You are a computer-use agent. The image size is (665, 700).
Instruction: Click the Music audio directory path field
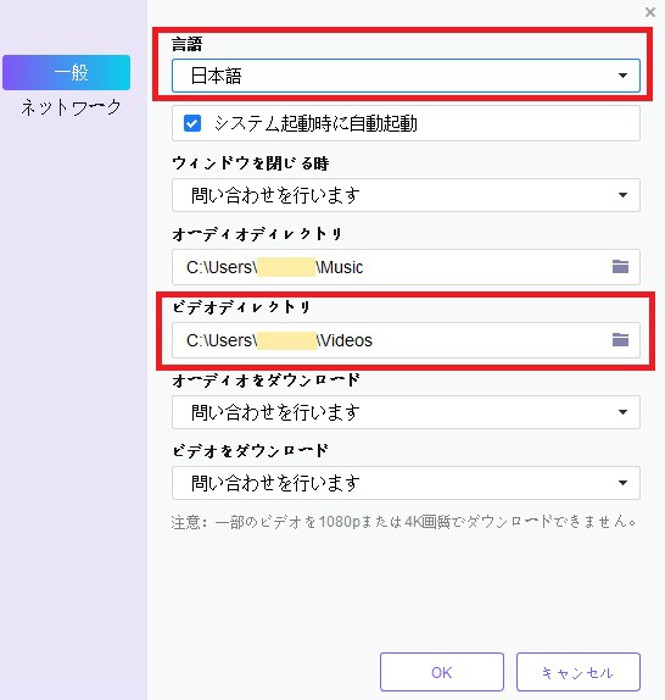(x=406, y=267)
